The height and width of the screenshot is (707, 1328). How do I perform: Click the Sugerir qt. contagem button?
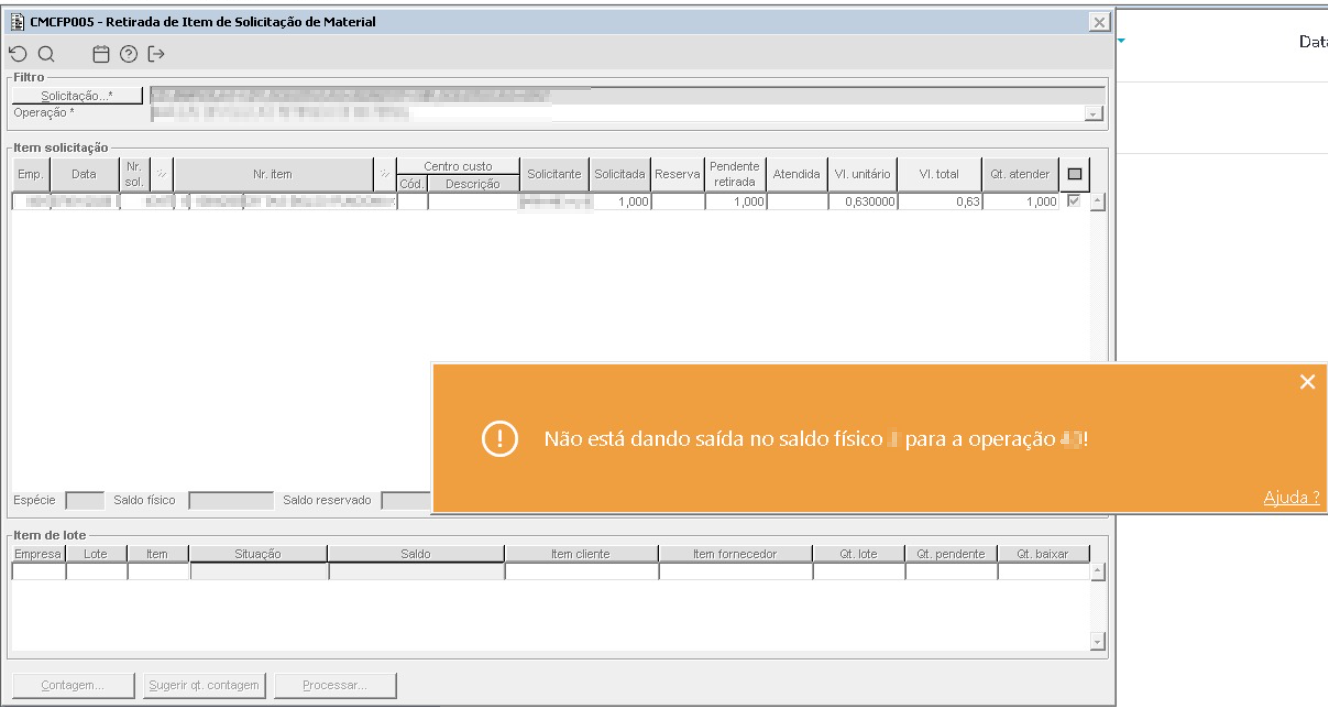204,686
